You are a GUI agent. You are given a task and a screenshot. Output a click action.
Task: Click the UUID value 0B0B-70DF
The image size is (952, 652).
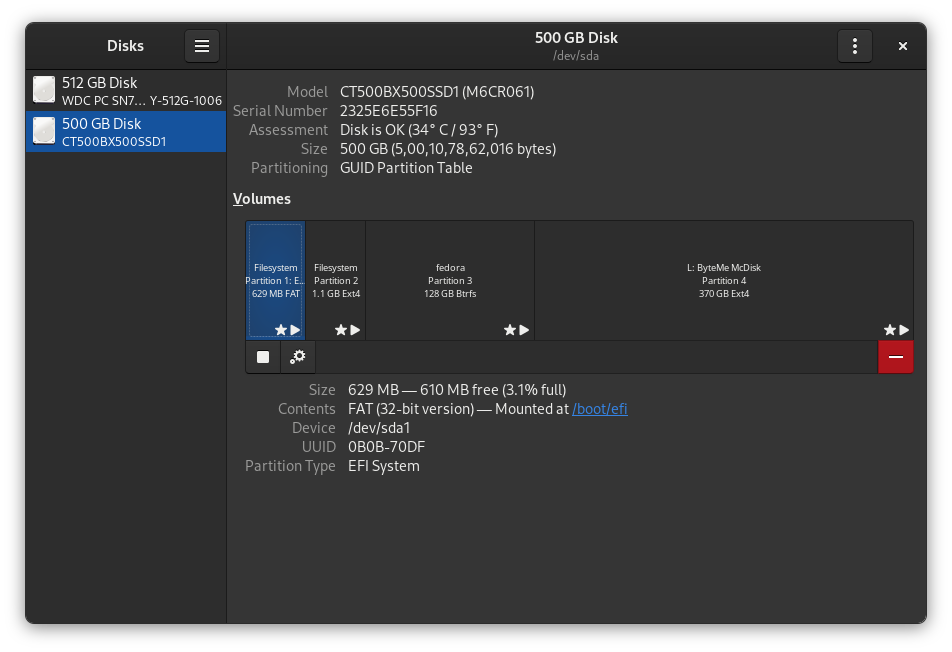click(x=387, y=447)
